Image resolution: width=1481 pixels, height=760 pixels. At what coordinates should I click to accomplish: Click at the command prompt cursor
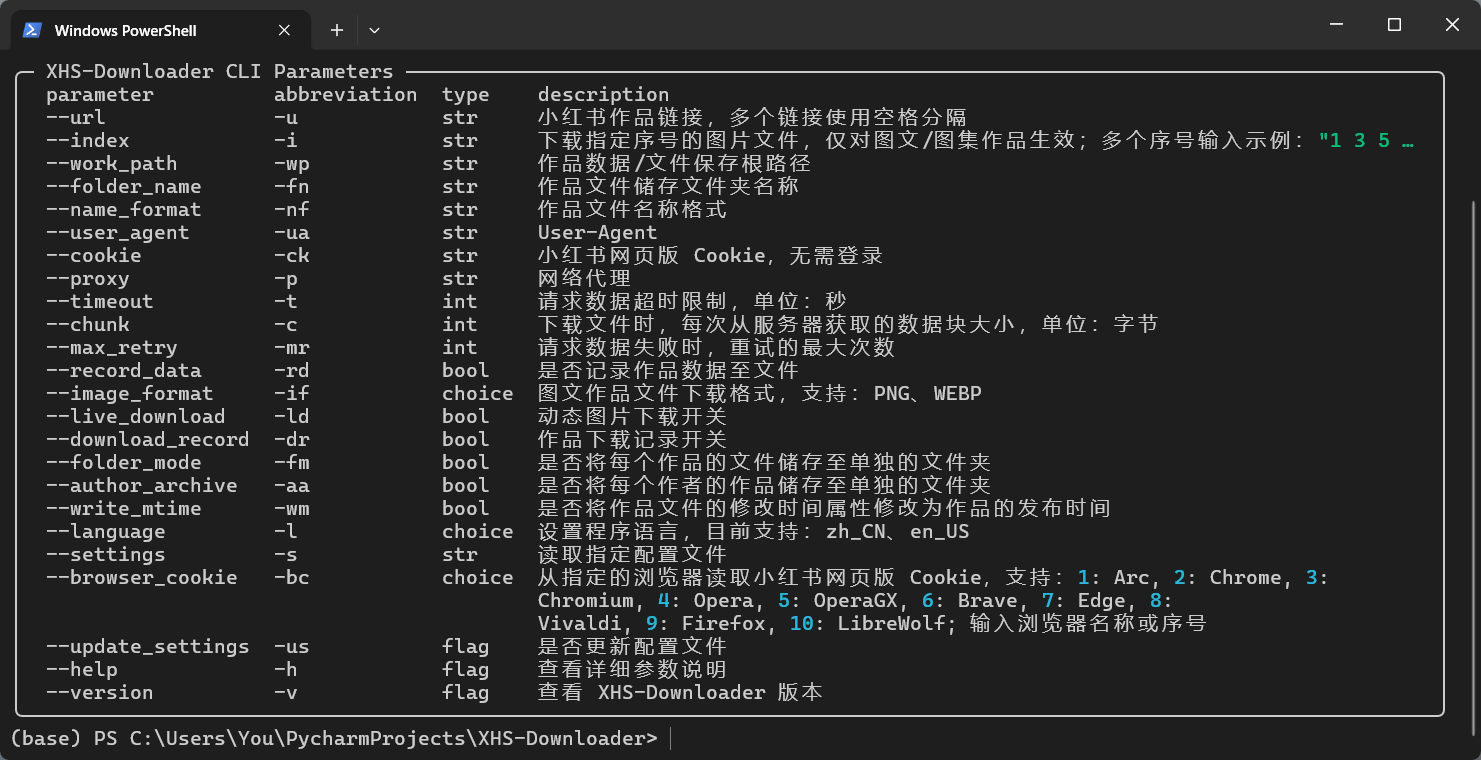(671, 739)
